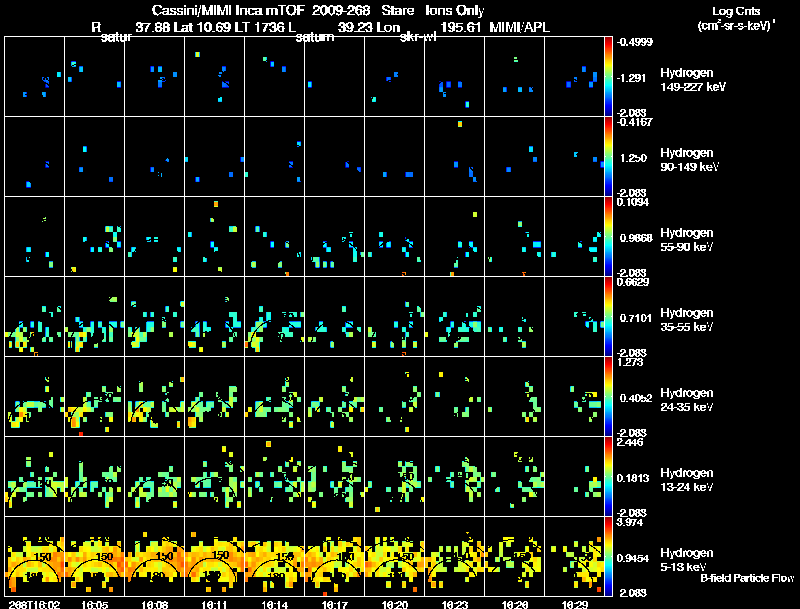Click the '-1.291' colorbar midpoint value
Image resolution: width=800 pixels, height=609 pixels.
[632, 78]
